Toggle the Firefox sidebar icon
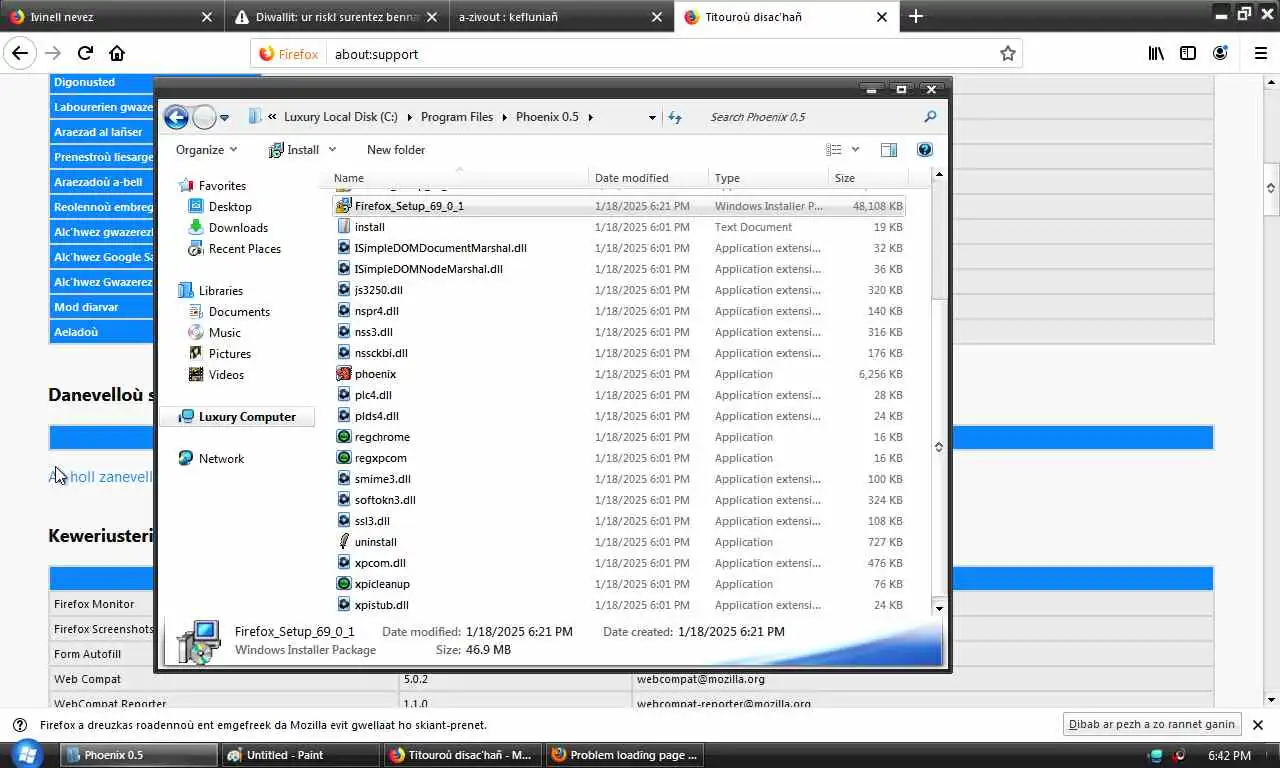Viewport: 1280px width, 768px height. pyautogui.click(x=1188, y=54)
